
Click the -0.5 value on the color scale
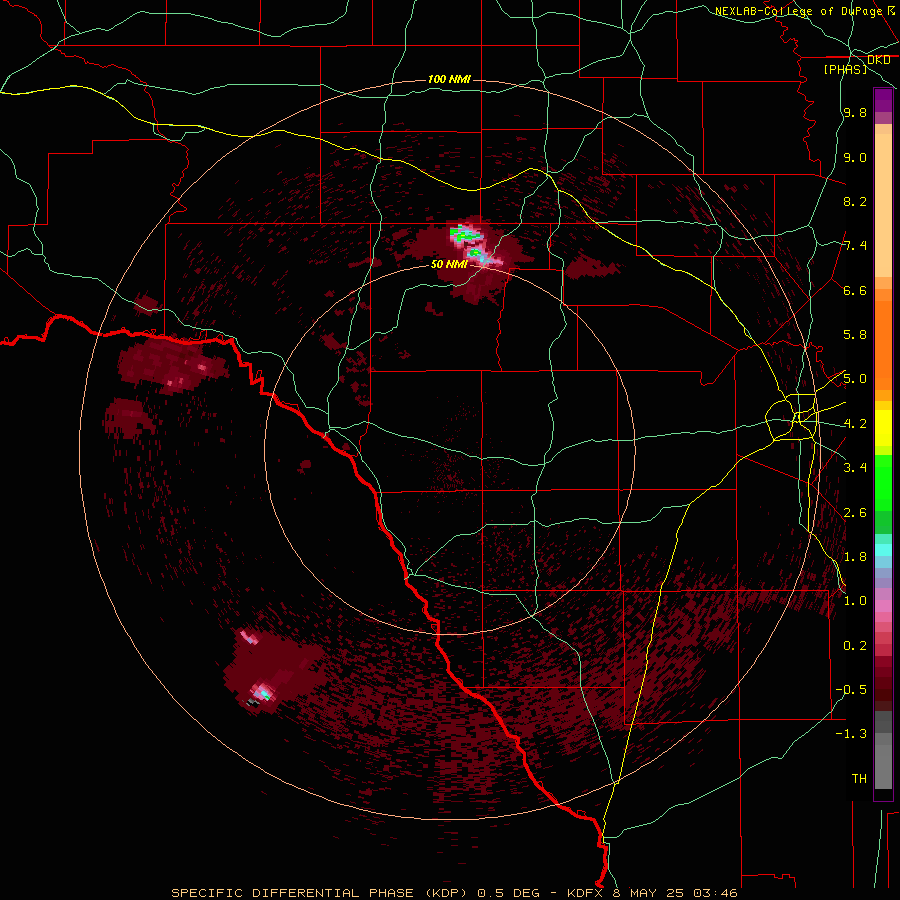tap(851, 690)
